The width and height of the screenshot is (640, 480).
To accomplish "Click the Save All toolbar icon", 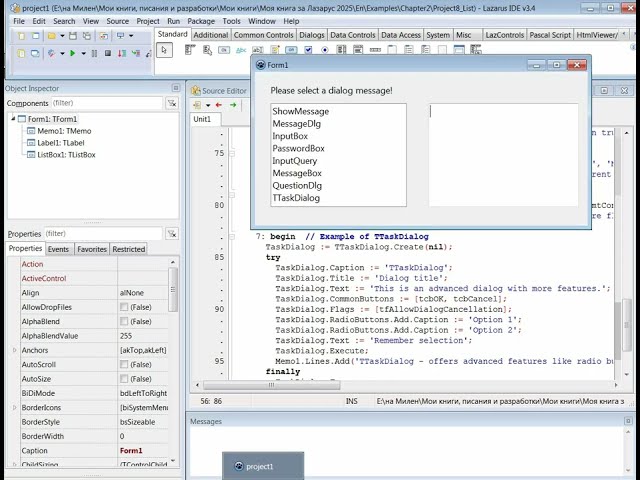I will coord(87,36).
